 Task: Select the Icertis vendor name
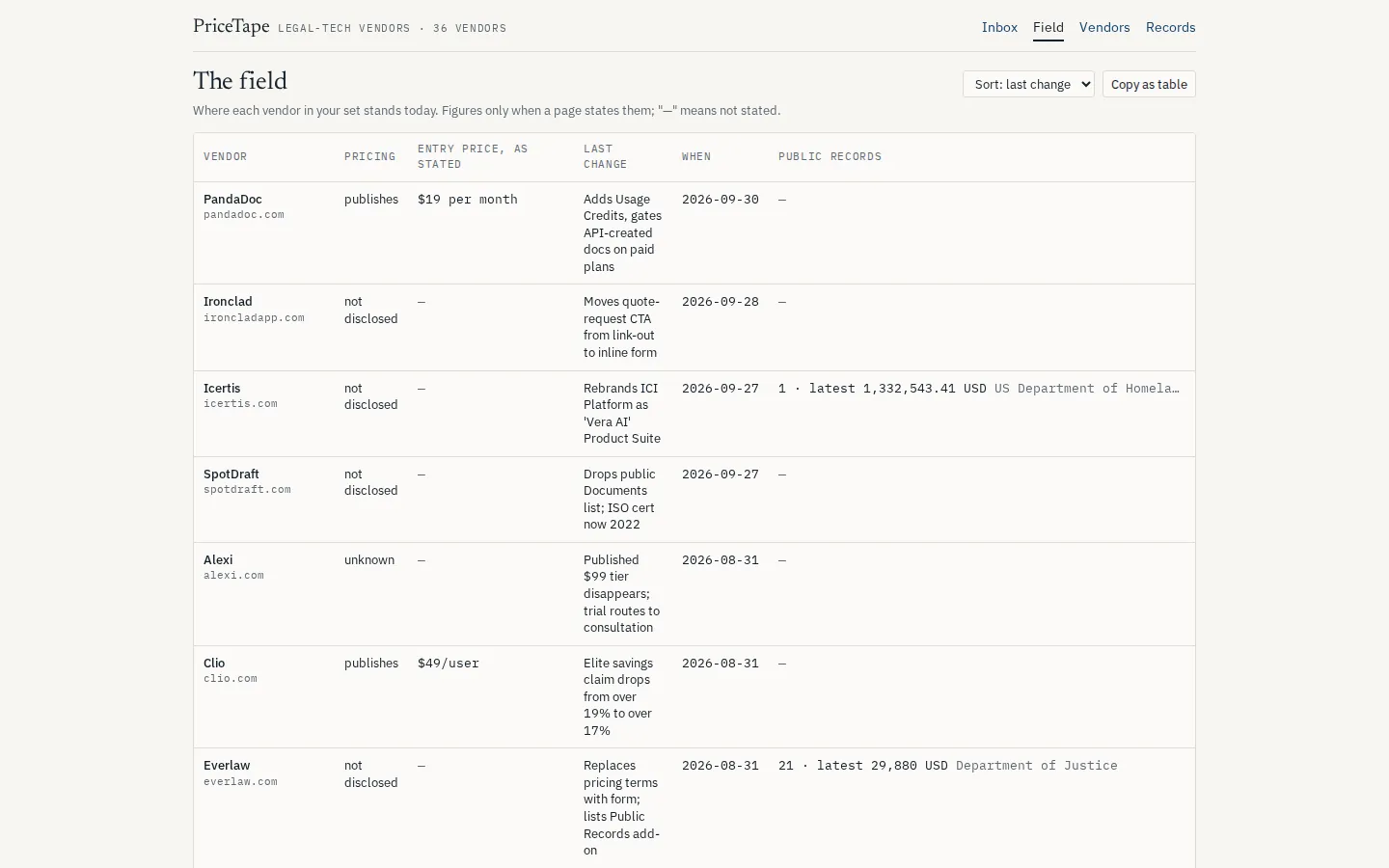222,388
